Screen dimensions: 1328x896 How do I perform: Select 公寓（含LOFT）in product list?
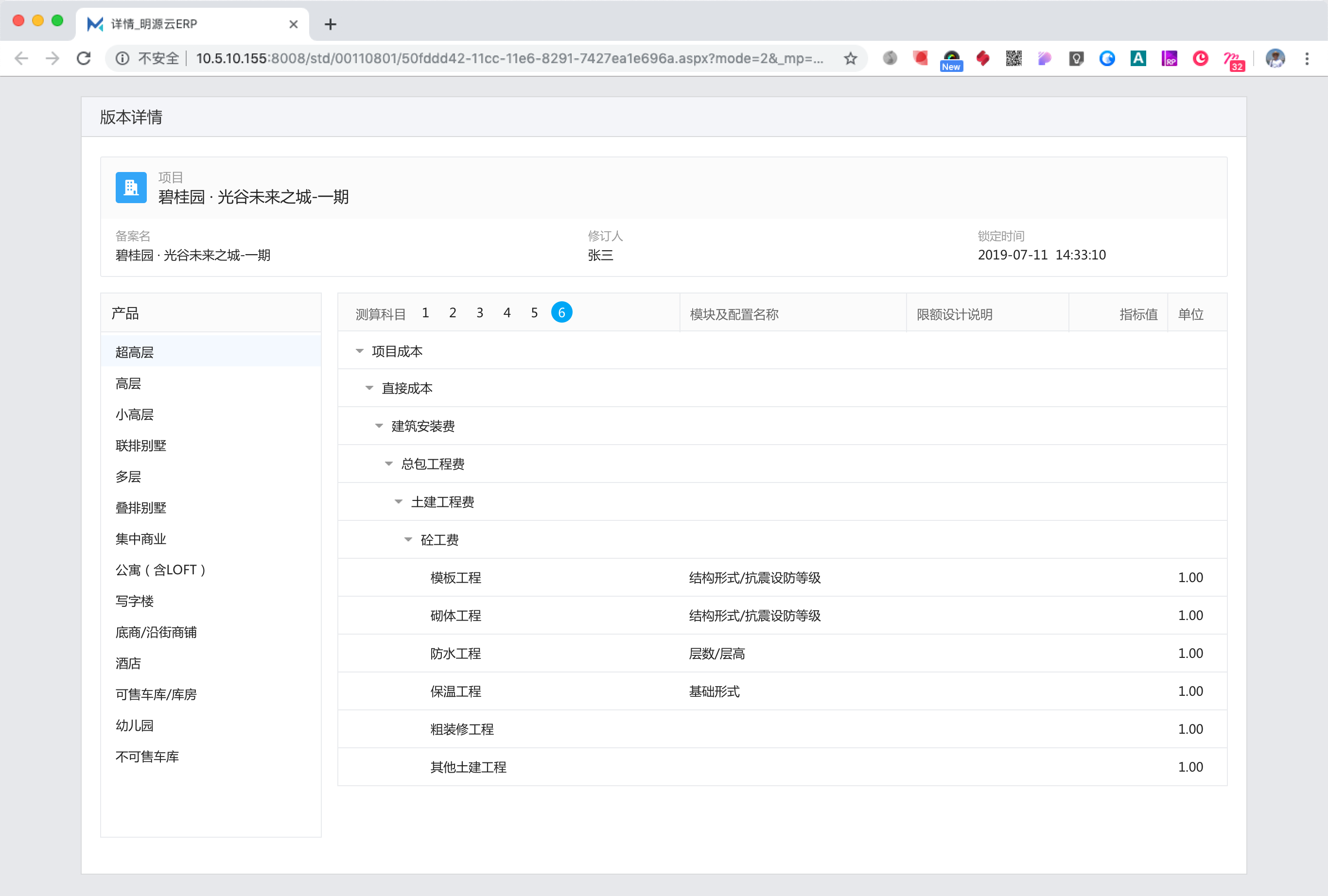(211, 570)
